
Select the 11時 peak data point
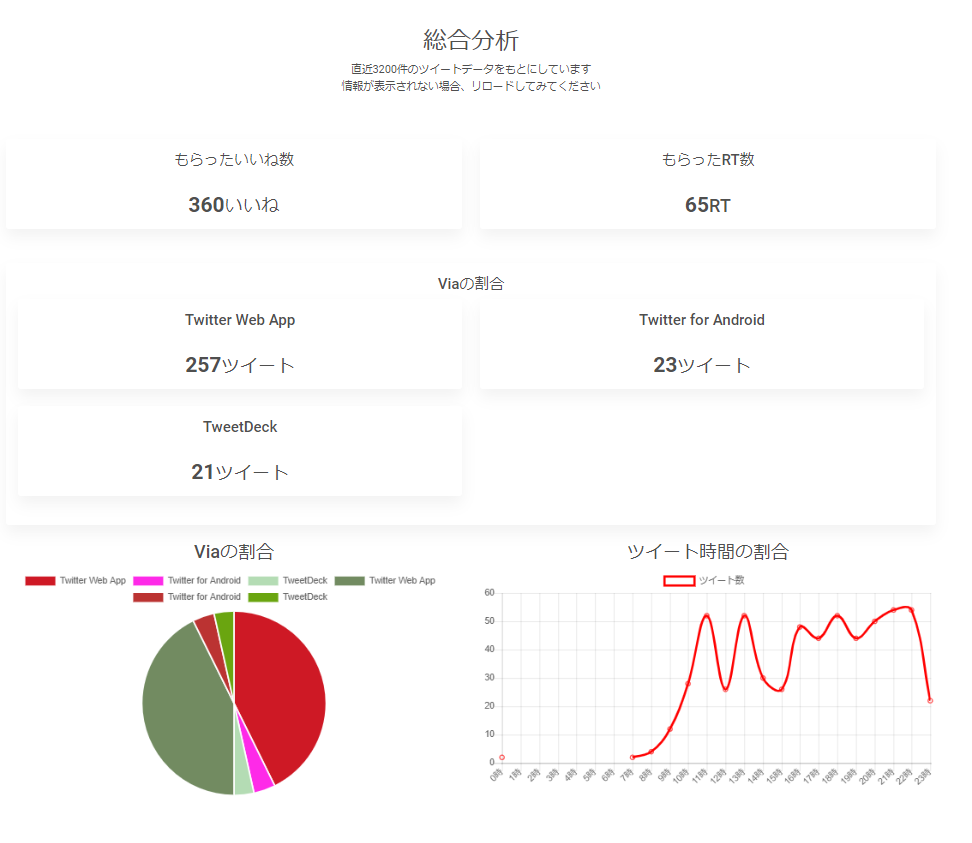click(707, 616)
